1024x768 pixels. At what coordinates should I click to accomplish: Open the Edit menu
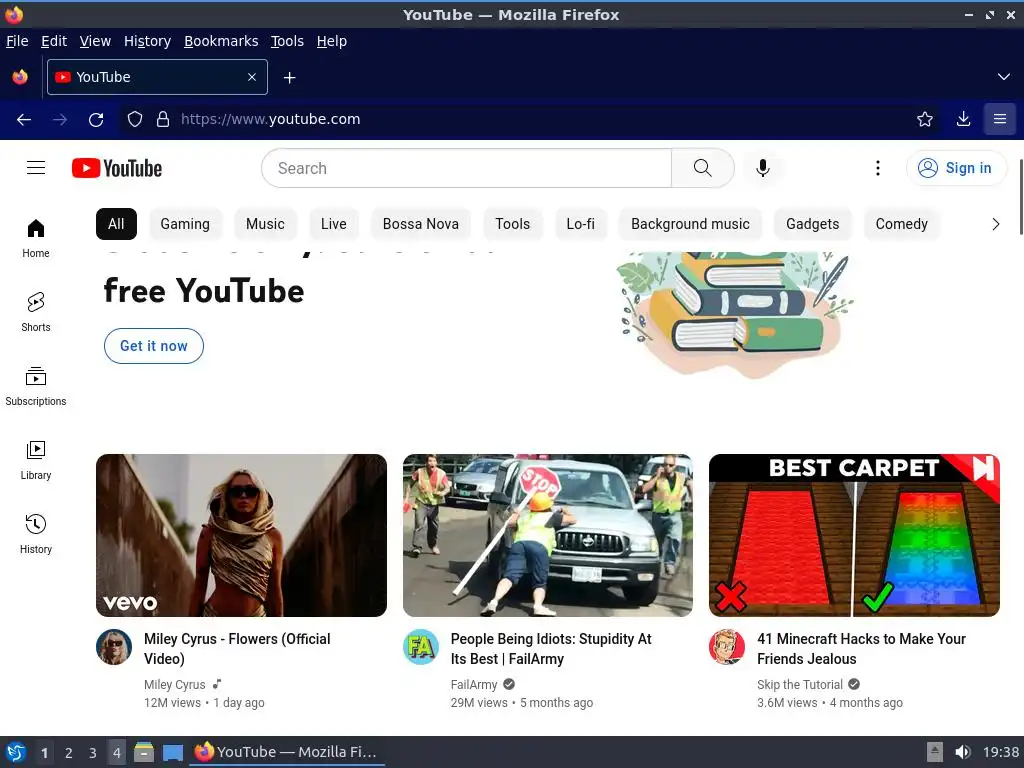pyautogui.click(x=54, y=41)
